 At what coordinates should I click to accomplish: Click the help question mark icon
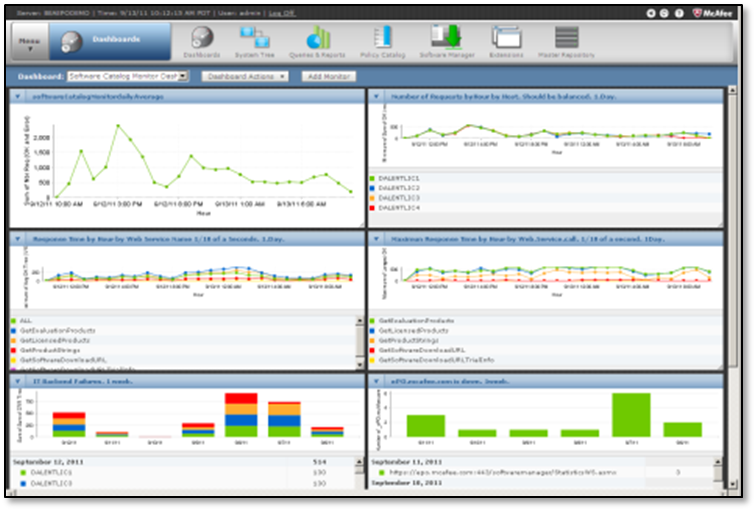(681, 14)
